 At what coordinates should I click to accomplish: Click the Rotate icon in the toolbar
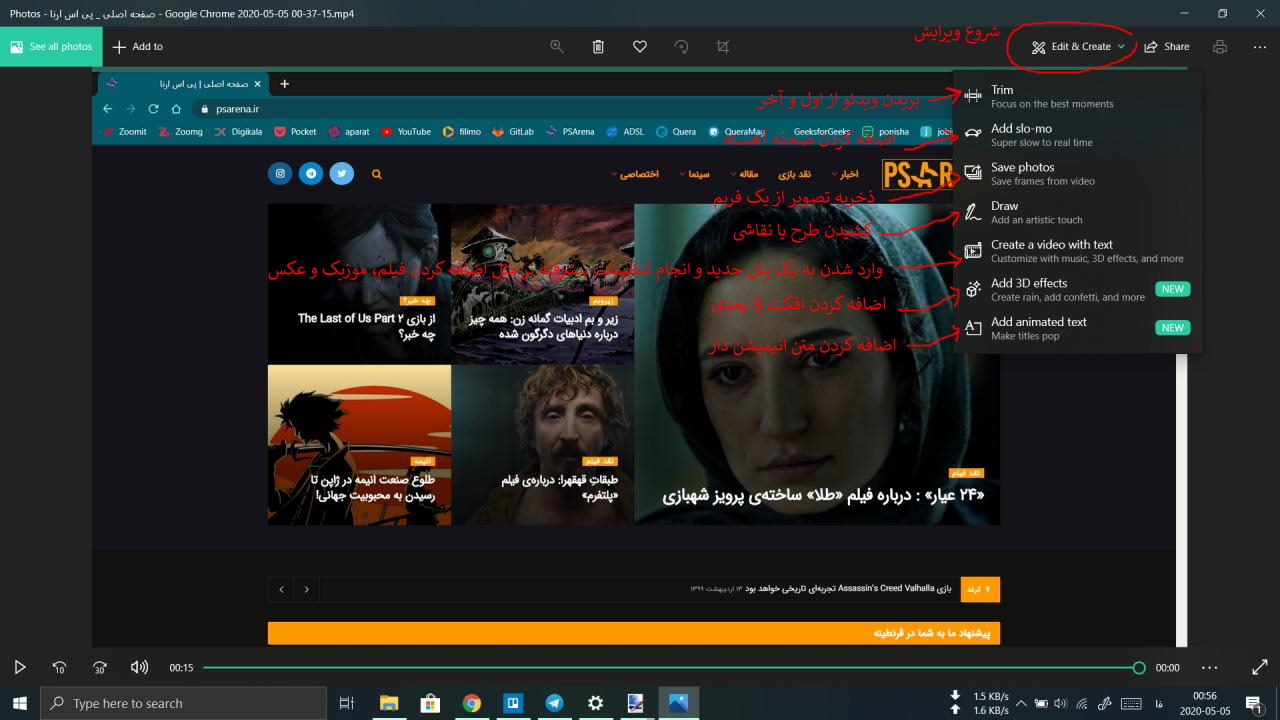[681, 47]
